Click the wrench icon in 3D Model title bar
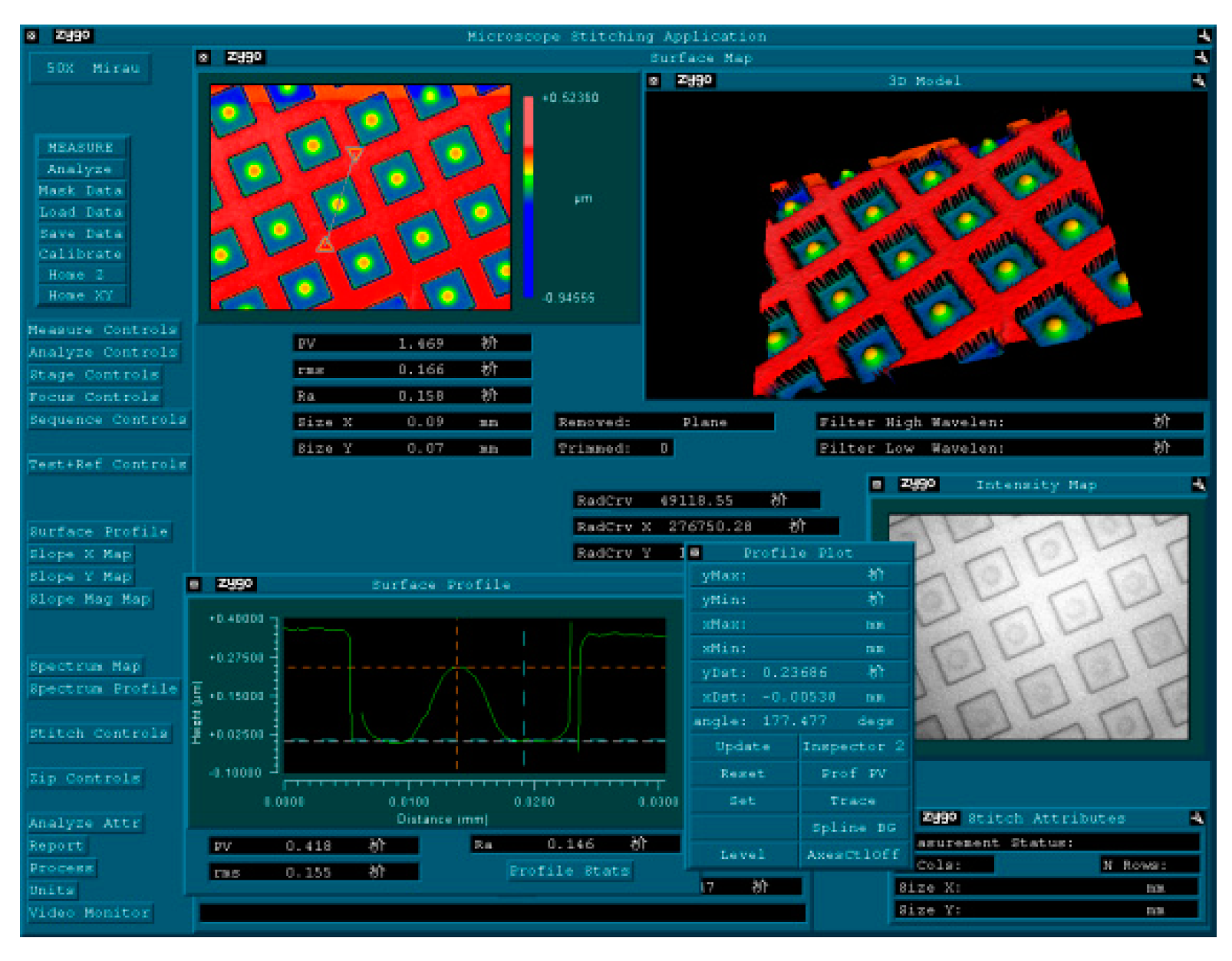Viewport: 1232px width, 961px height. coord(1198,81)
